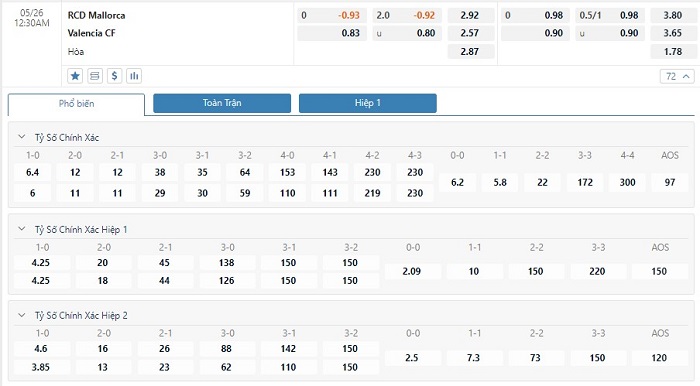Click first-half 1-1 odds 10
The image size is (700, 386).
(x=474, y=271)
